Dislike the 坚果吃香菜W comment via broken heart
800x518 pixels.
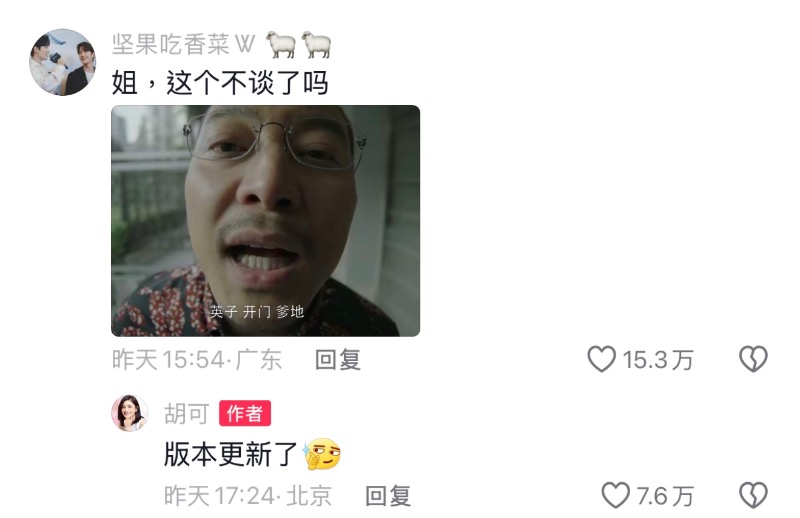(753, 359)
